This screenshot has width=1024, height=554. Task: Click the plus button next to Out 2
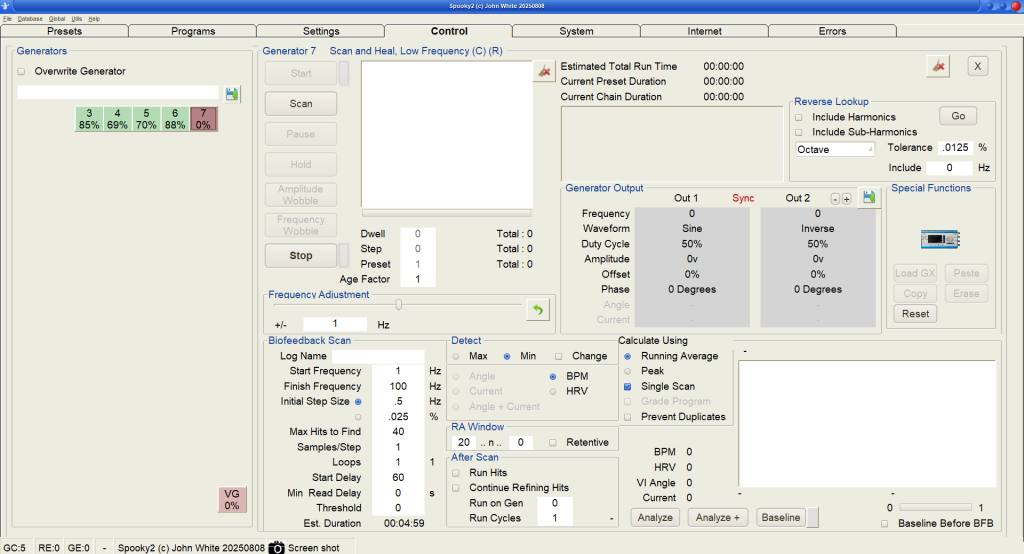point(846,199)
